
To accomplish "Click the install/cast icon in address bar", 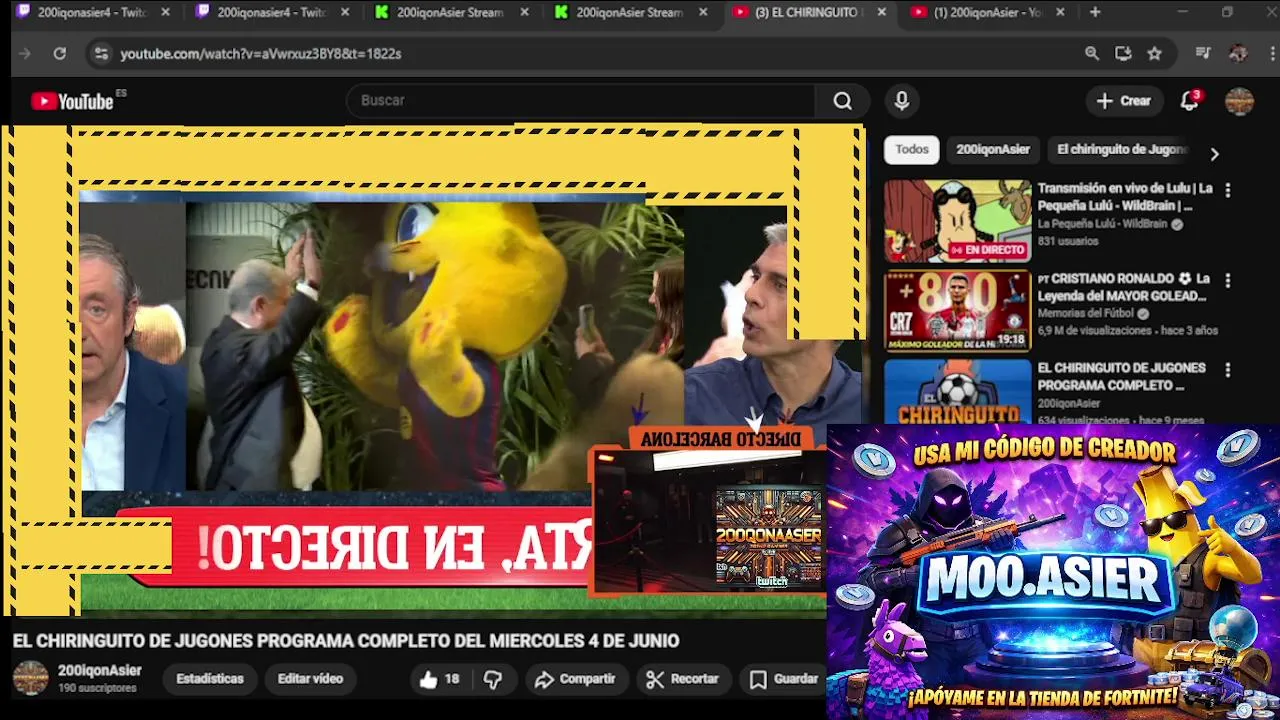I will click(x=1123, y=54).
